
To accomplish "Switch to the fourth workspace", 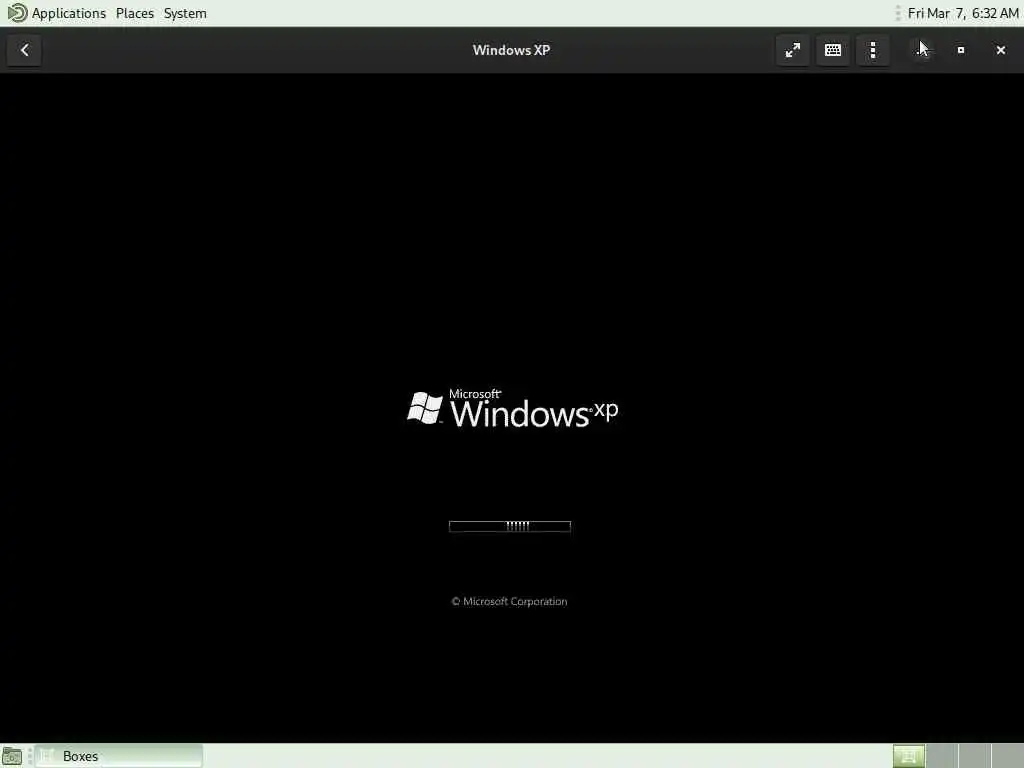I will point(1007,756).
